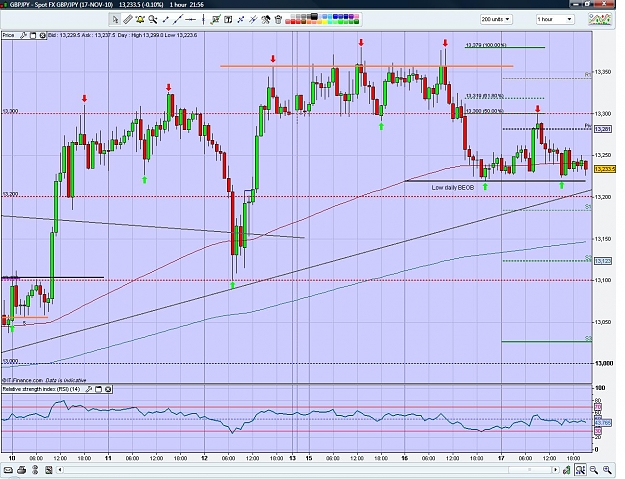This screenshot has height=479, width=625.
Task: Pick the bright red color swatch
Action: (293, 22)
